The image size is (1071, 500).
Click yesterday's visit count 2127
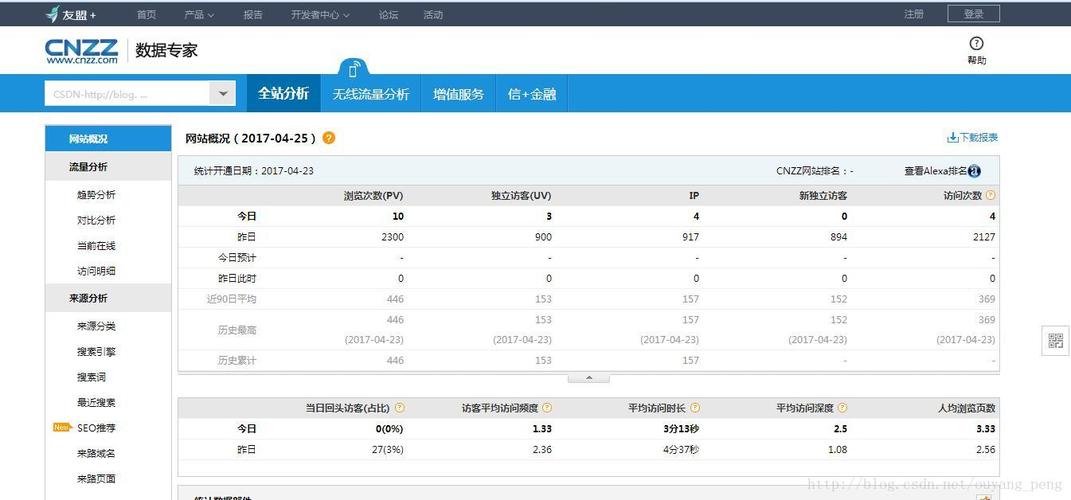984,237
